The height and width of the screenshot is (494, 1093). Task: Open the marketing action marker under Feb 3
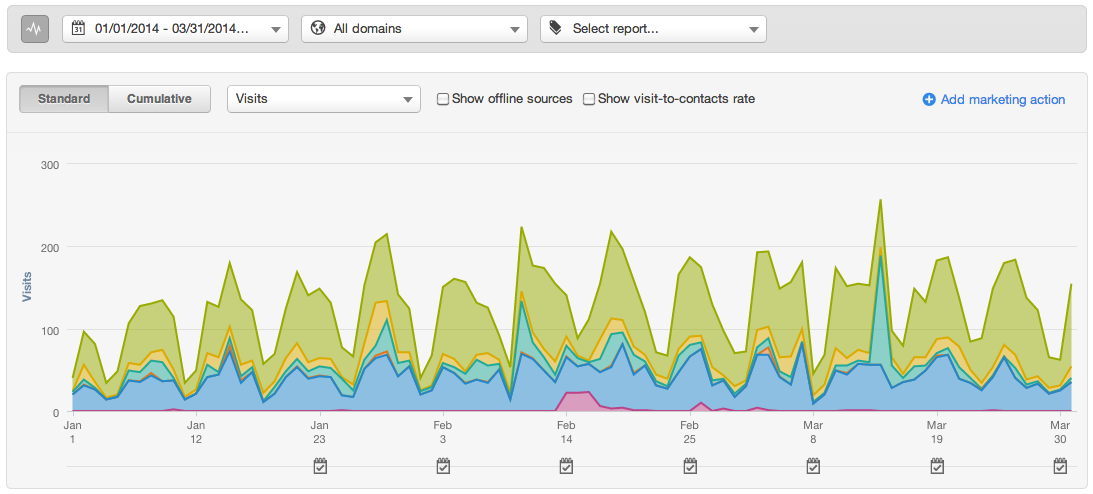[443, 466]
